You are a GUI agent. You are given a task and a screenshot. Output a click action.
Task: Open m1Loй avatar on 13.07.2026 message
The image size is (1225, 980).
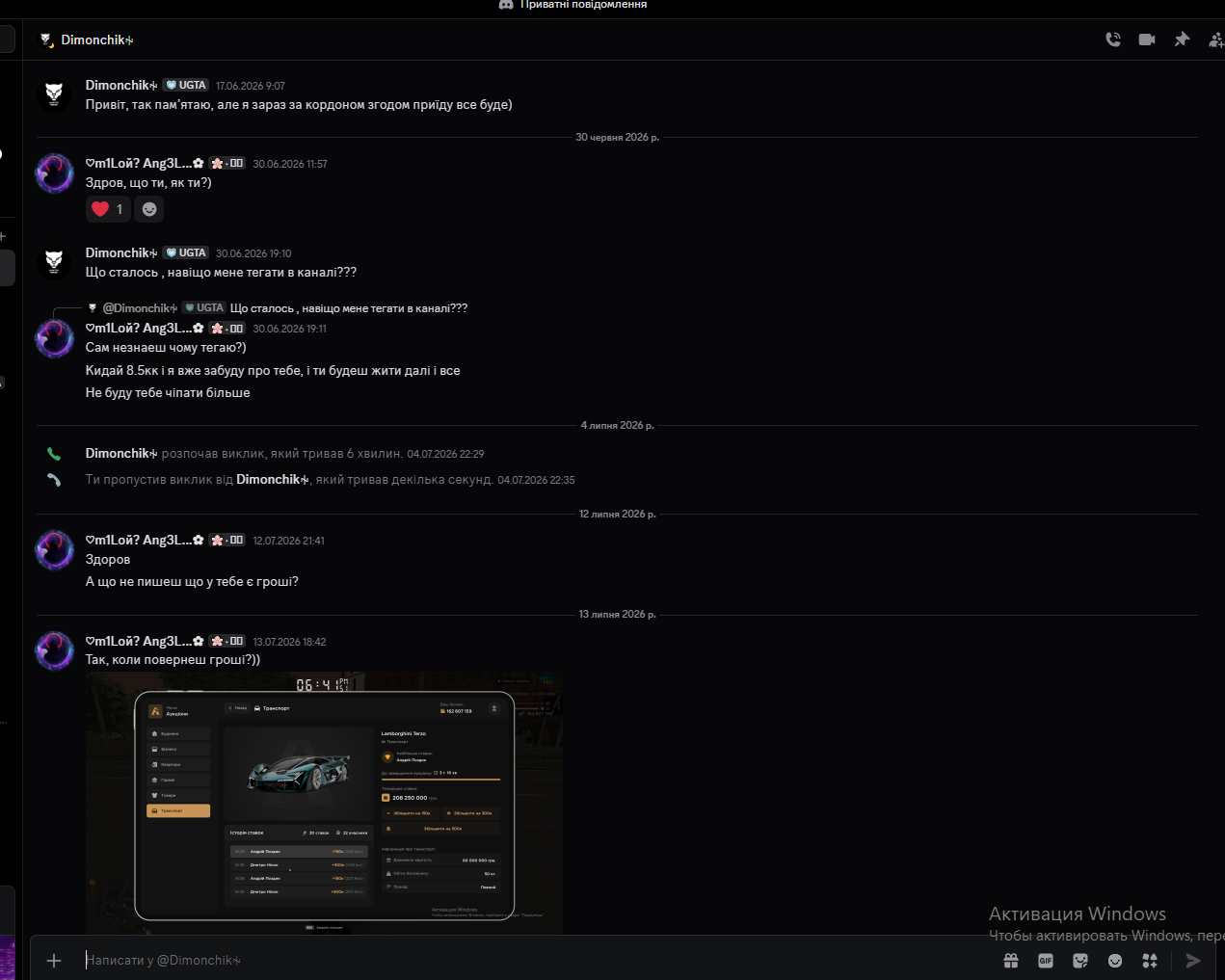coord(54,650)
